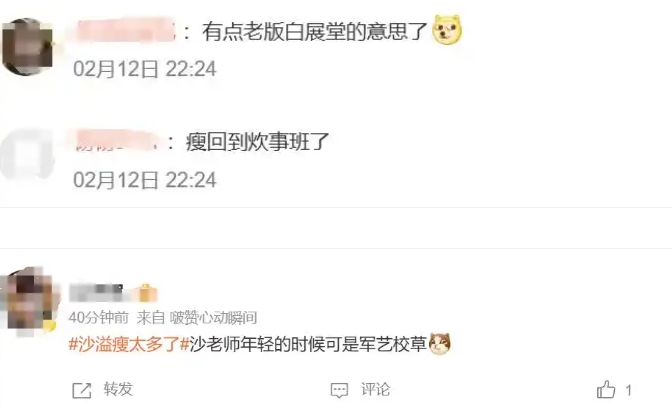Open second commenter's faded avatar

27,154
